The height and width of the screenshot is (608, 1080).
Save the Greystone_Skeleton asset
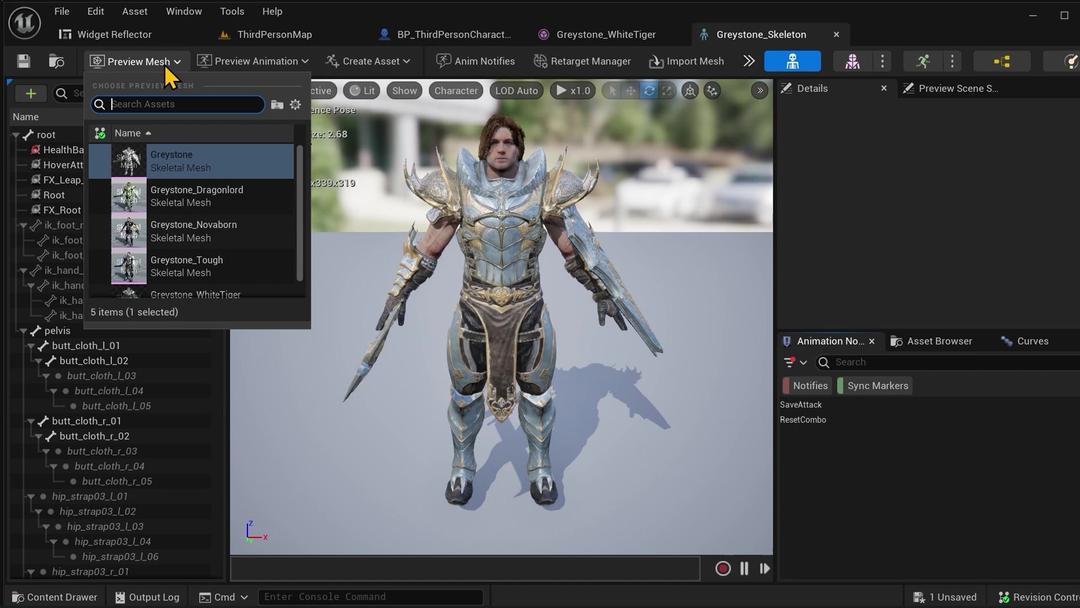coord(22,60)
